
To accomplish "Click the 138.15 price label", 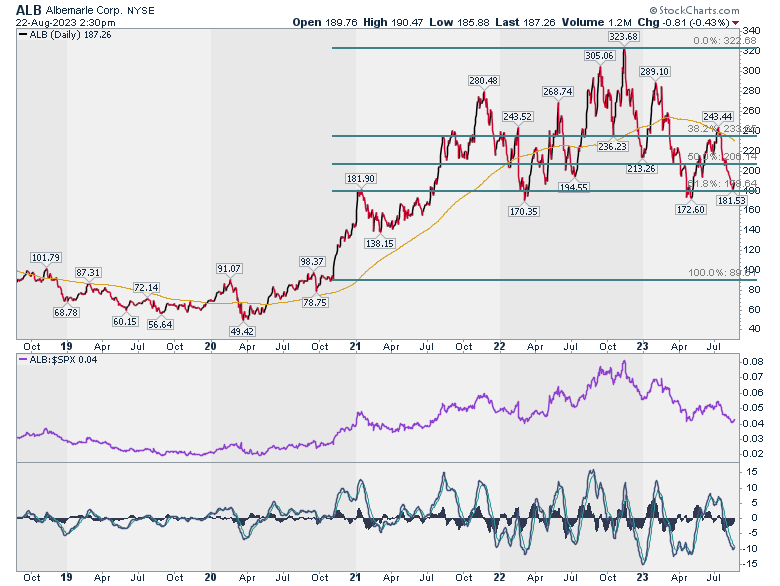I will (x=380, y=244).
